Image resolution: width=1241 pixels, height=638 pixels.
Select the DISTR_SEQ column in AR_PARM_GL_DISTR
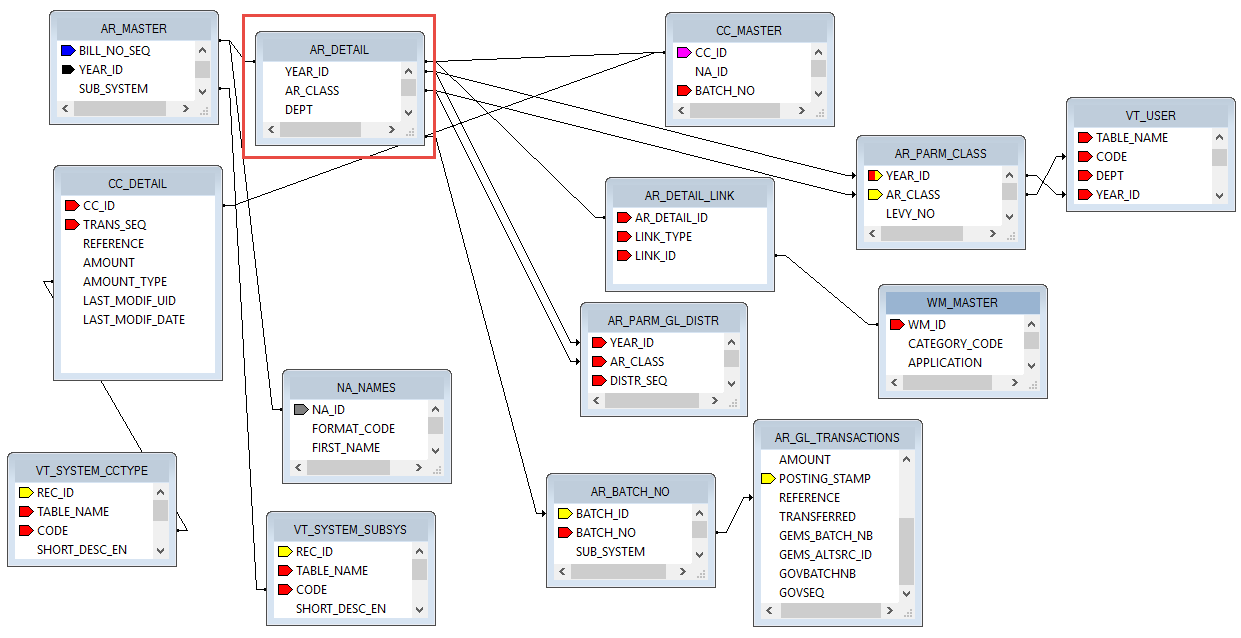click(x=638, y=381)
